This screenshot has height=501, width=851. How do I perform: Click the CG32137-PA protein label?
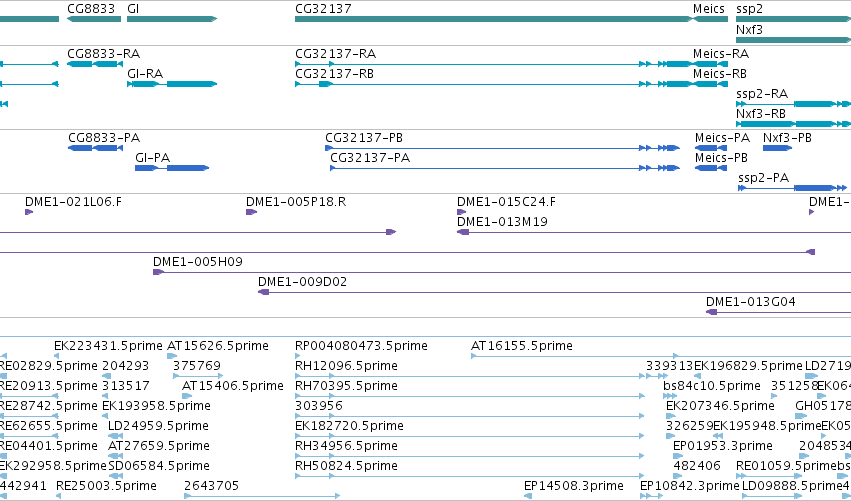(x=370, y=158)
